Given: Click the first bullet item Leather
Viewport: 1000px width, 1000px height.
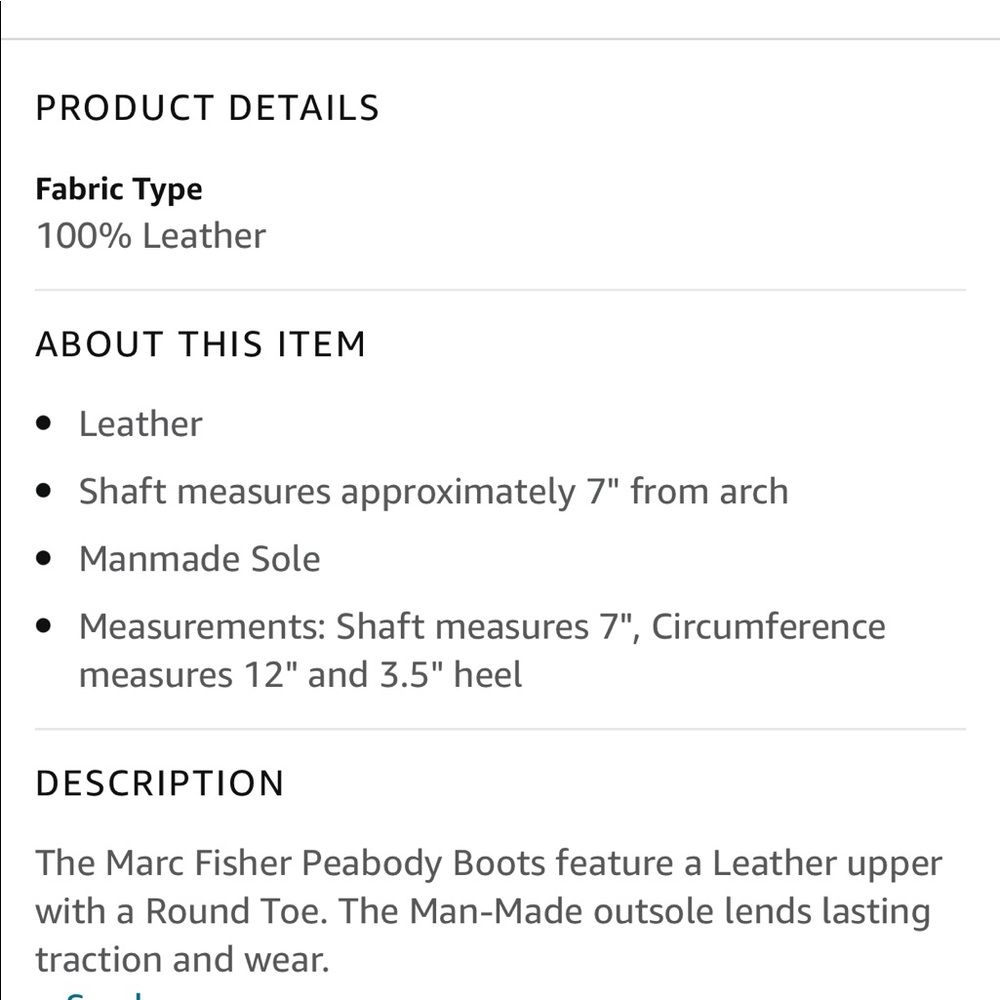Looking at the screenshot, I should coord(140,424).
